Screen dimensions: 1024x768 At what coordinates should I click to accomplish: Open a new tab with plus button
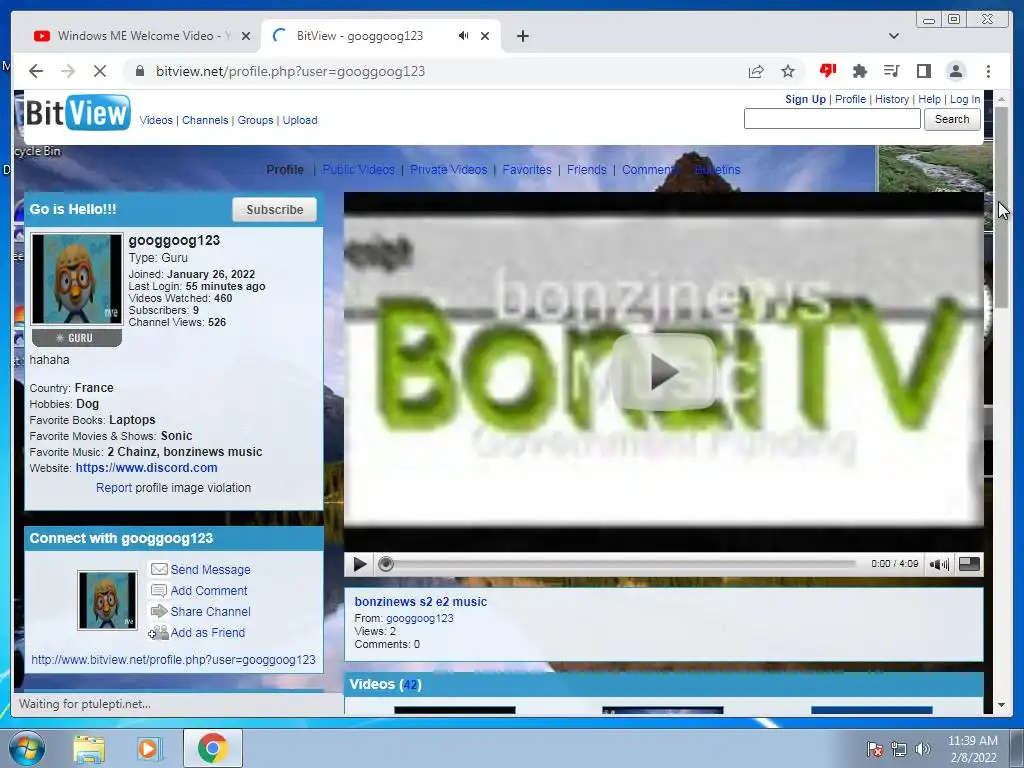(522, 36)
